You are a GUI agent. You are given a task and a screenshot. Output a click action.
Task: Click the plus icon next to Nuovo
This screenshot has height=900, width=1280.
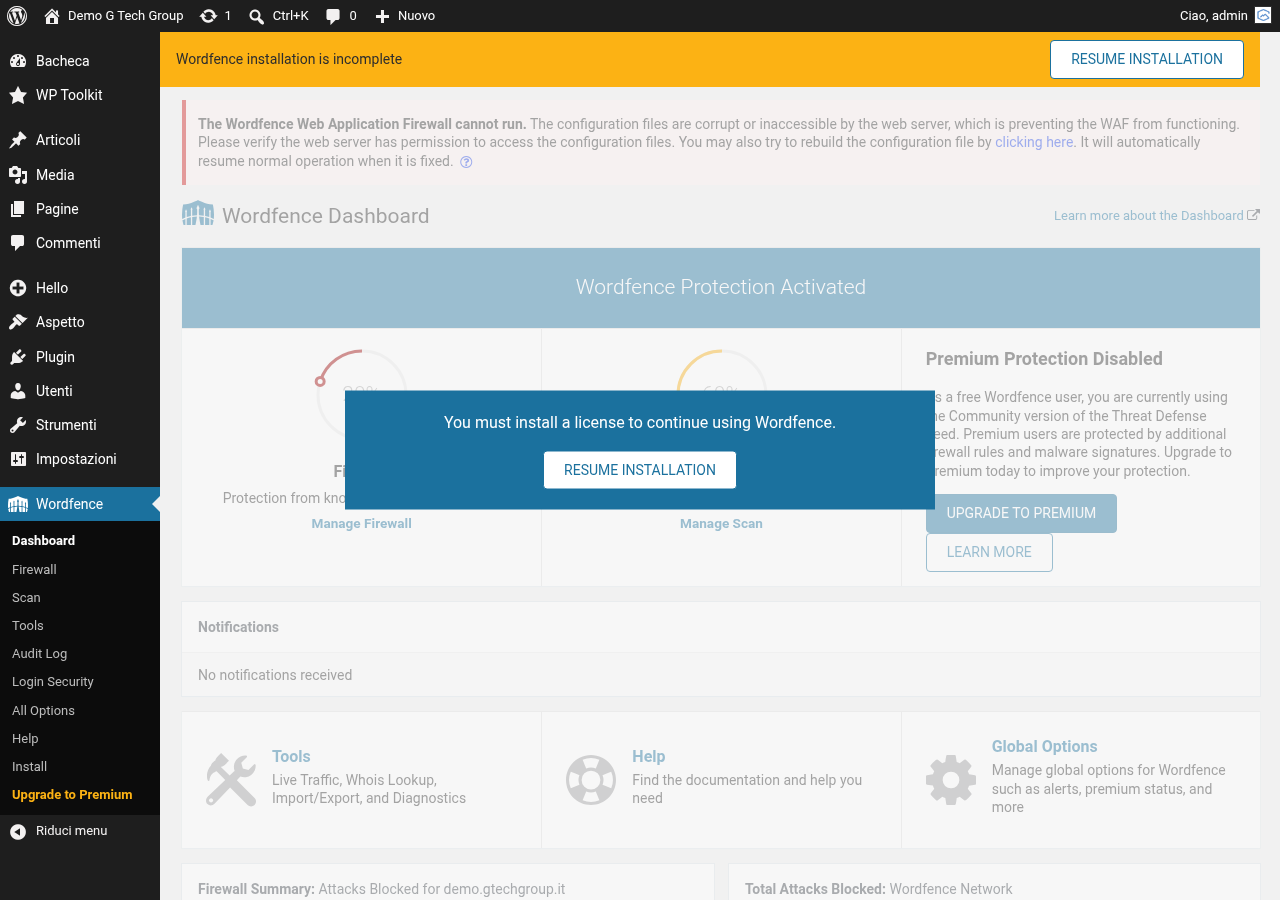point(382,16)
